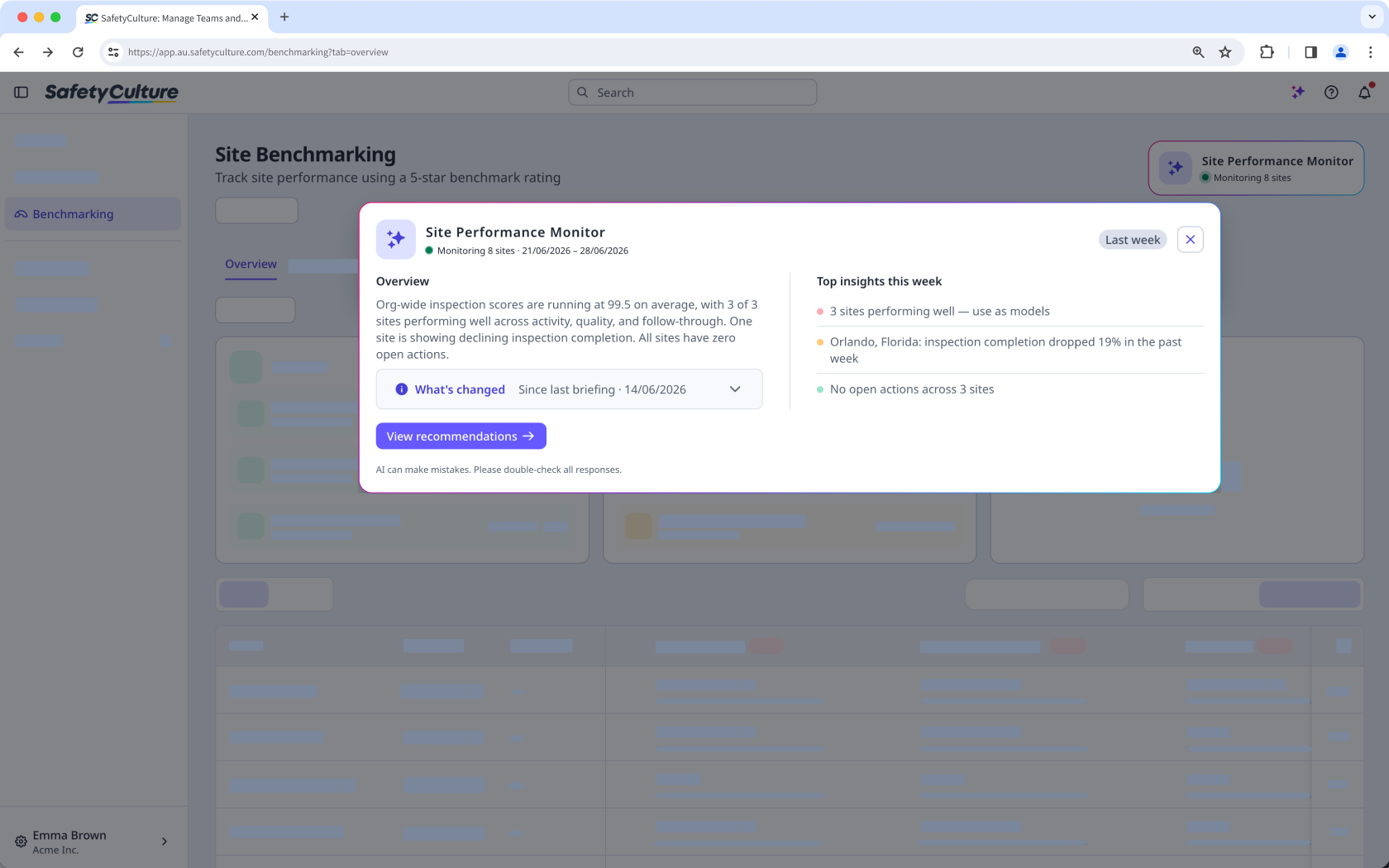The width and height of the screenshot is (1389, 868).
Task: Bookmark this page with star icon
Action: coord(1225,52)
